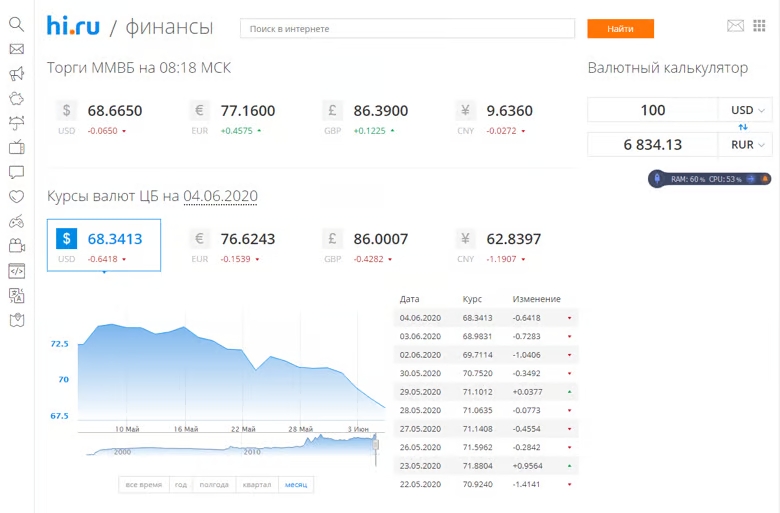Image resolution: width=780 pixels, height=513 pixels.
Task: Open the 04.06.2020 date picker
Action: (220, 196)
